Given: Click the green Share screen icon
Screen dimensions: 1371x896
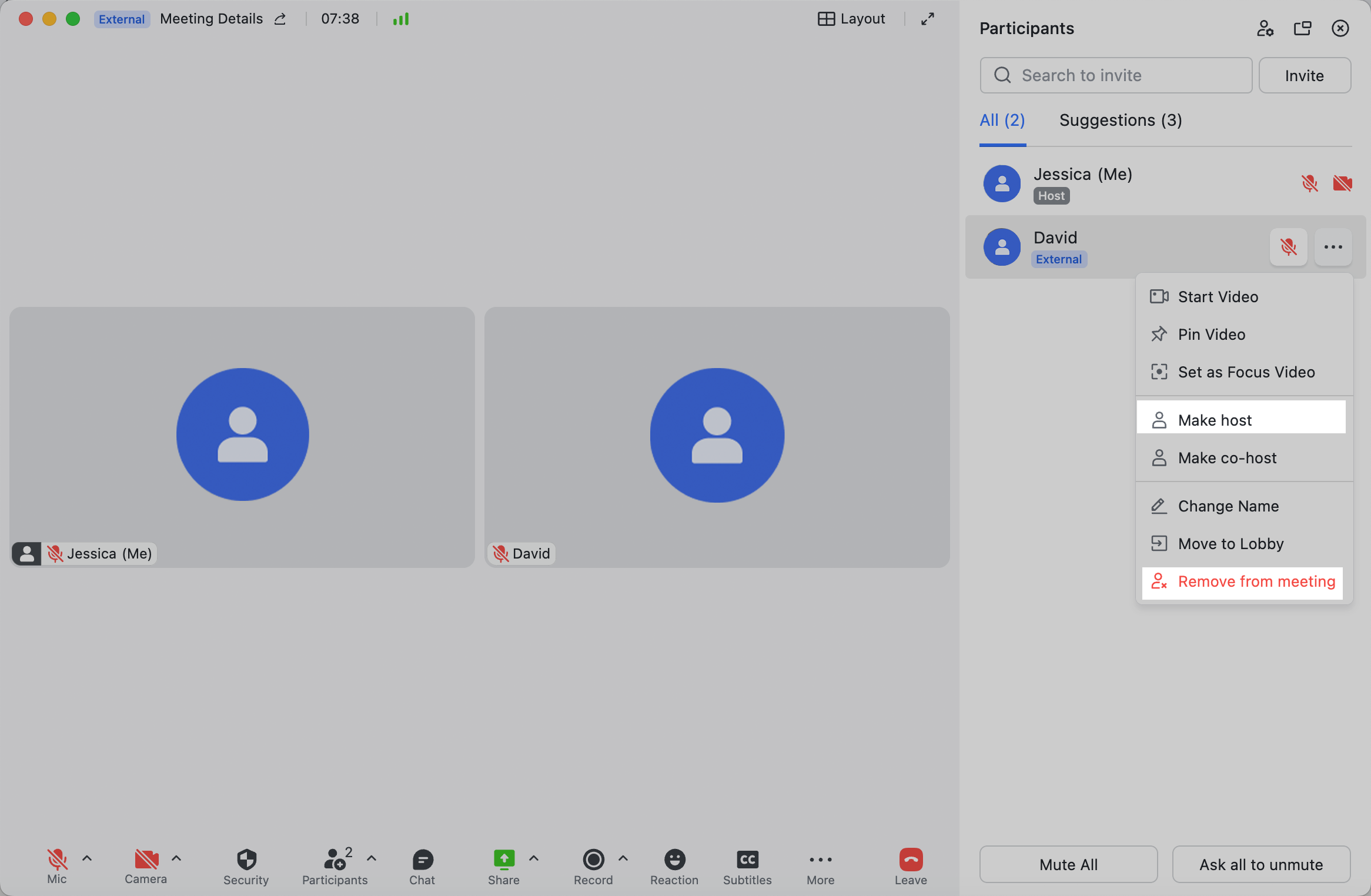Looking at the screenshot, I should [x=504, y=860].
